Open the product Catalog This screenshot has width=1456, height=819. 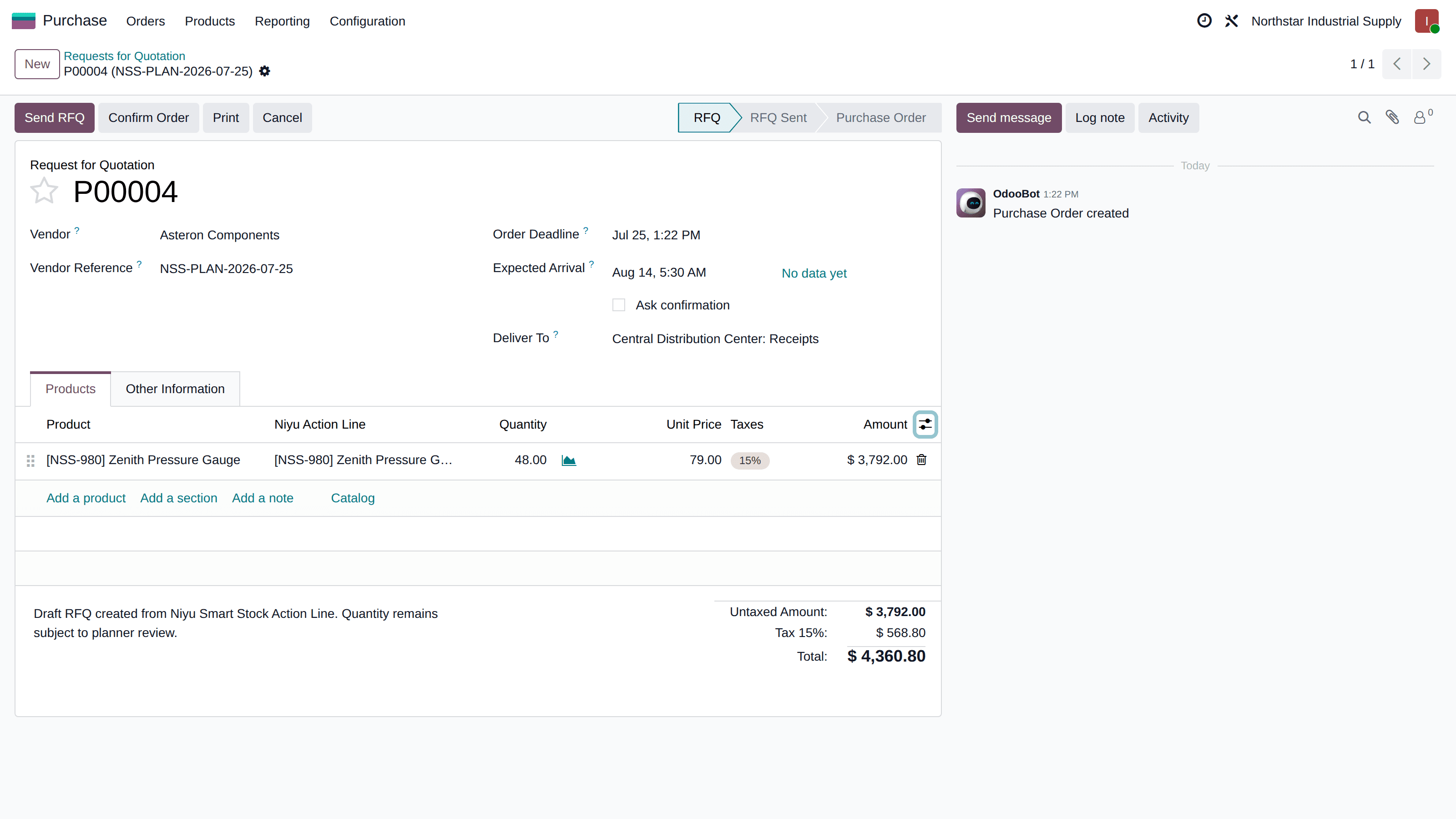pyautogui.click(x=353, y=498)
